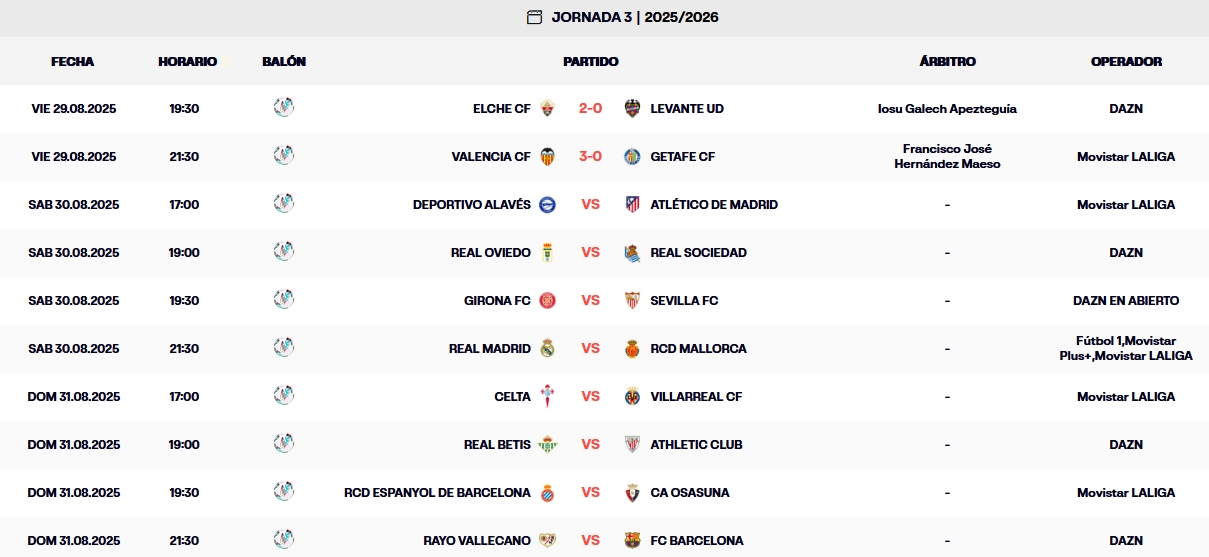Click the FECHA column header
The width and height of the screenshot is (1209, 557).
pyautogui.click(x=73, y=61)
